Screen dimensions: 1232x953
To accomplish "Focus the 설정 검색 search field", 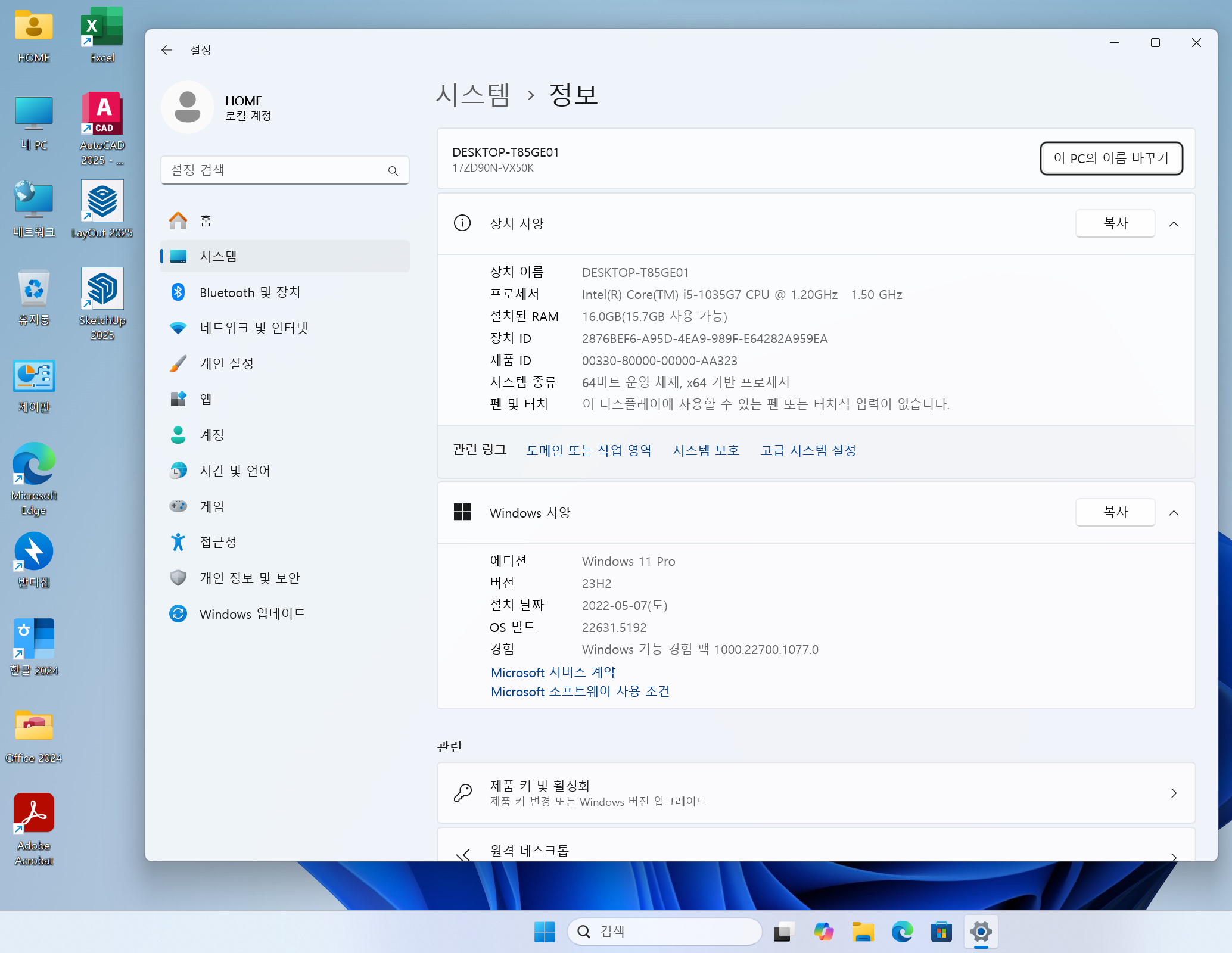I will (x=285, y=170).
